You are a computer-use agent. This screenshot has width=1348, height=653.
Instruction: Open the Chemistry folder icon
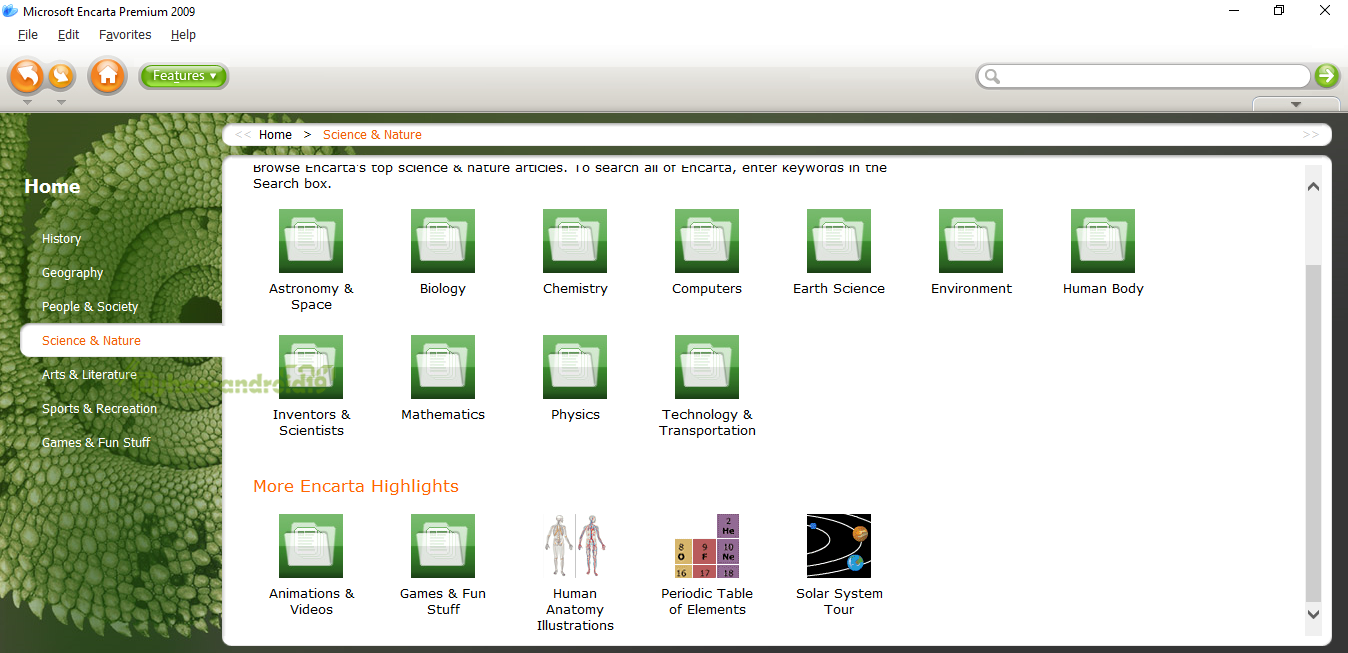[x=575, y=241]
